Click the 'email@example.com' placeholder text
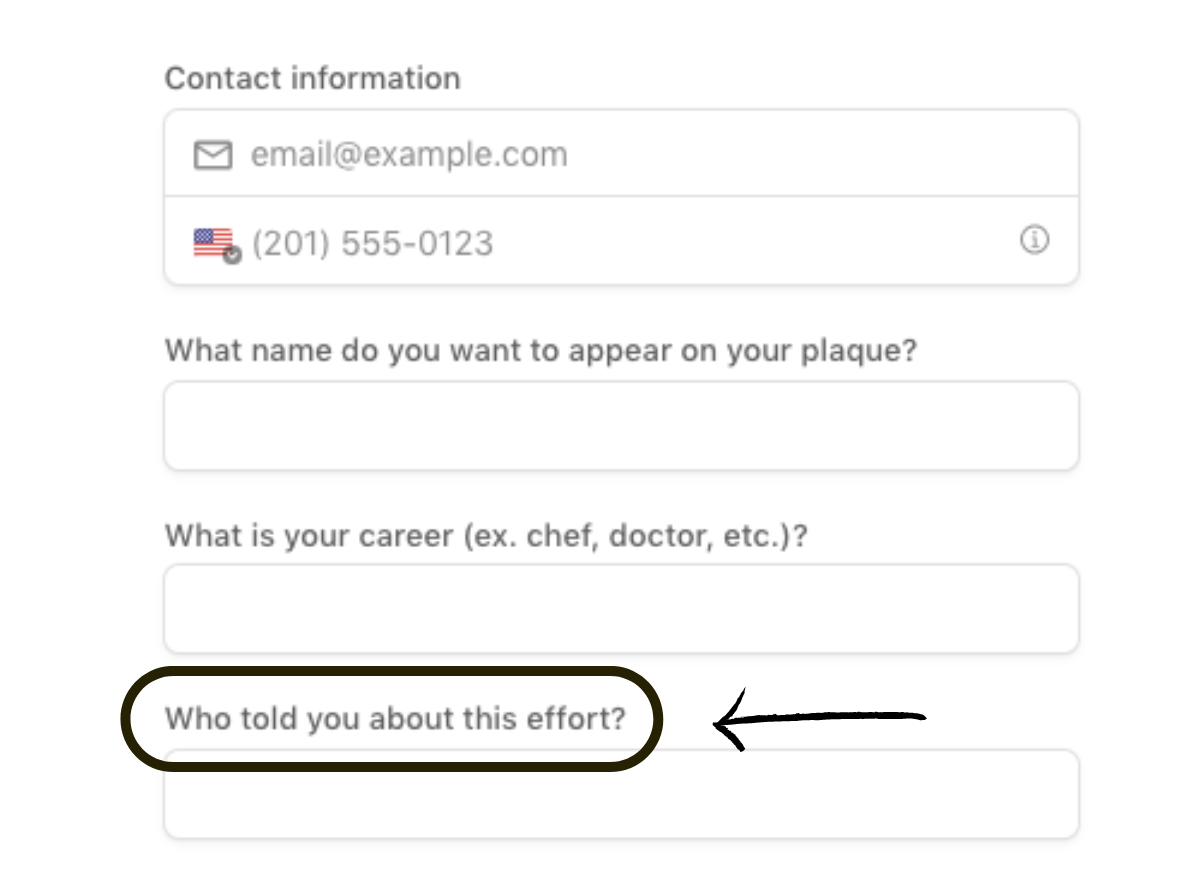1200x888 pixels. click(x=409, y=155)
